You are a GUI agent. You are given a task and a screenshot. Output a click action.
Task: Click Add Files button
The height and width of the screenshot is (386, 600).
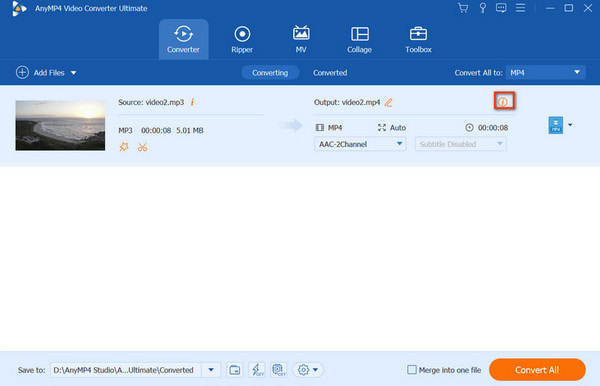coord(40,72)
